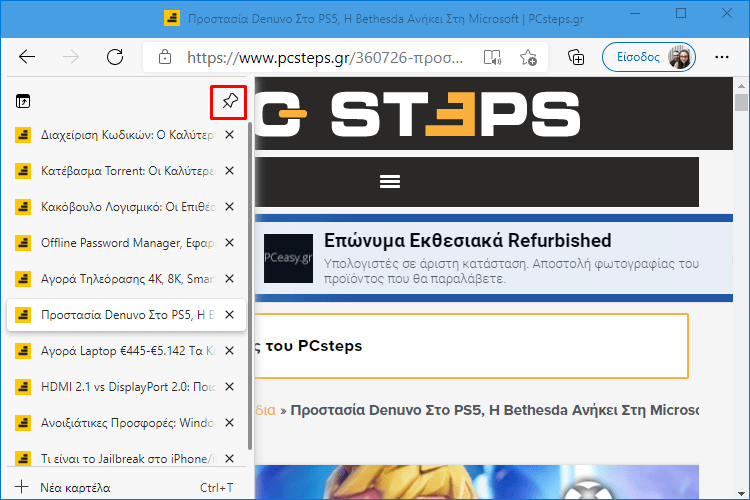Switch to tab Διαχείριση Κωδικών
The image size is (750, 500).
126,135
